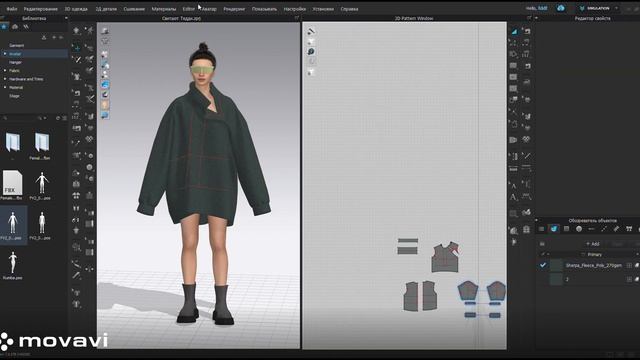Click the + Add fabric button

(593, 244)
